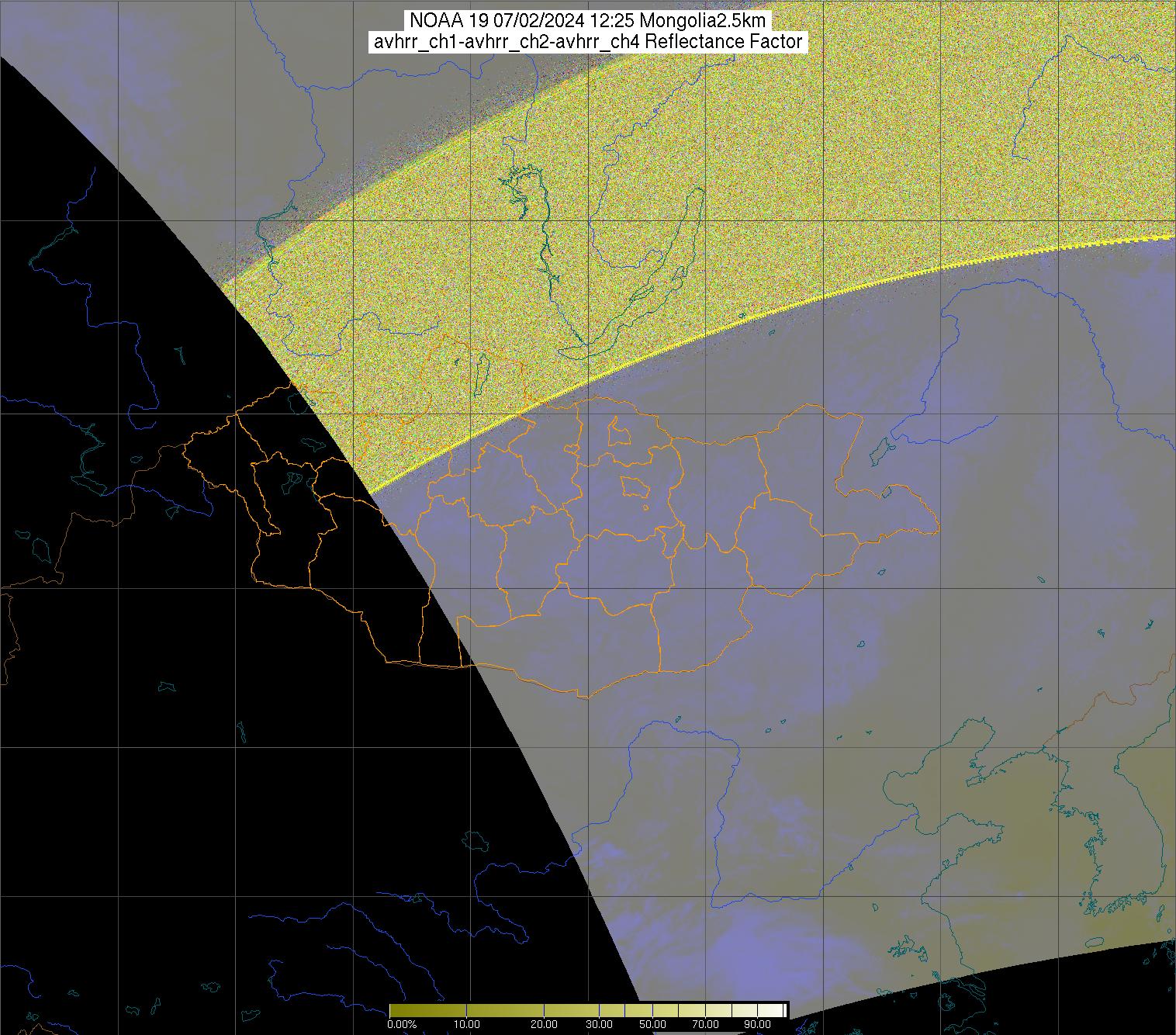Click the small enclosed region in northern Mongolia
The image size is (1176, 1035).
click(619, 431)
